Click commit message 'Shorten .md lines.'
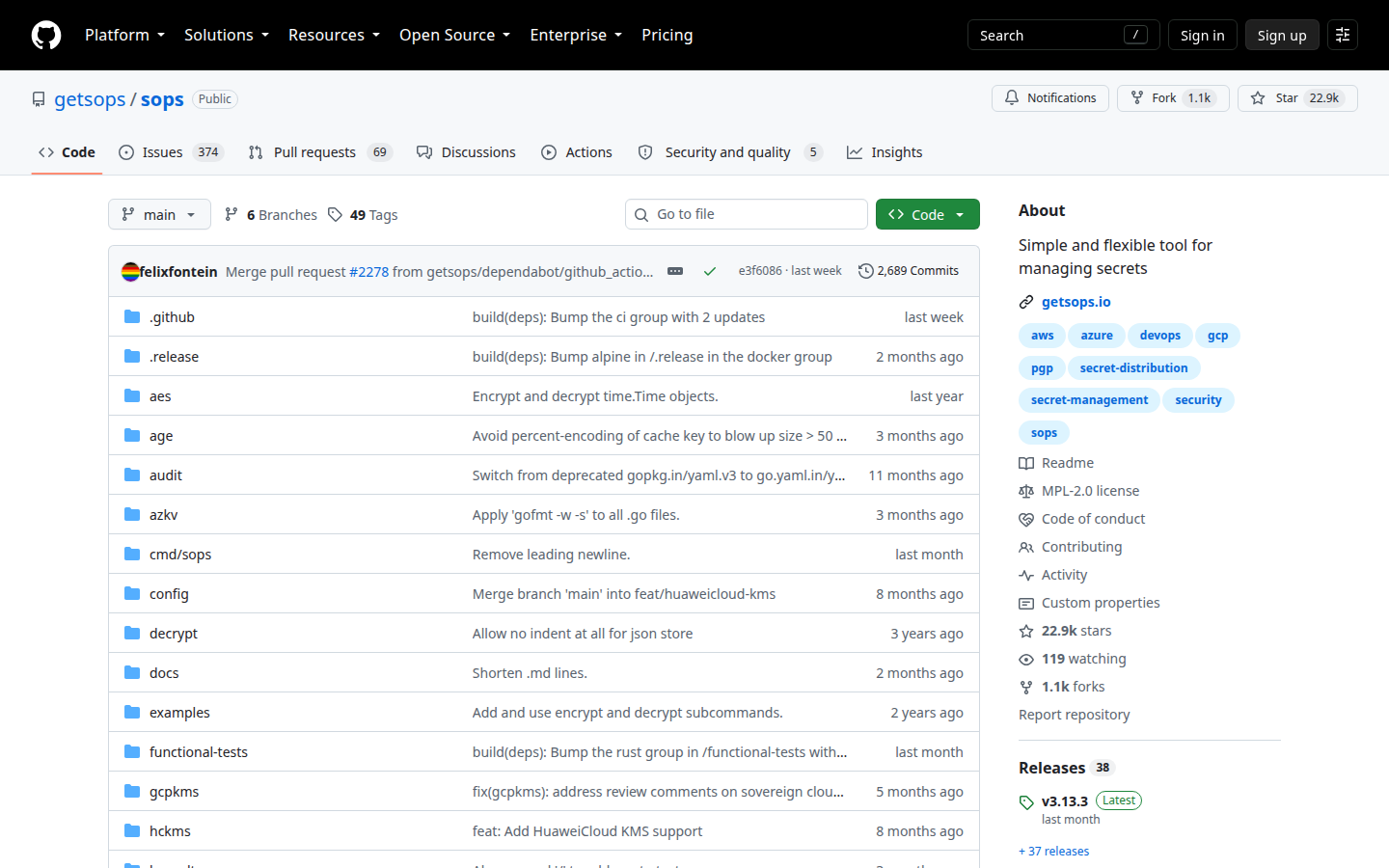This screenshot has height=868, width=1389. (530, 673)
